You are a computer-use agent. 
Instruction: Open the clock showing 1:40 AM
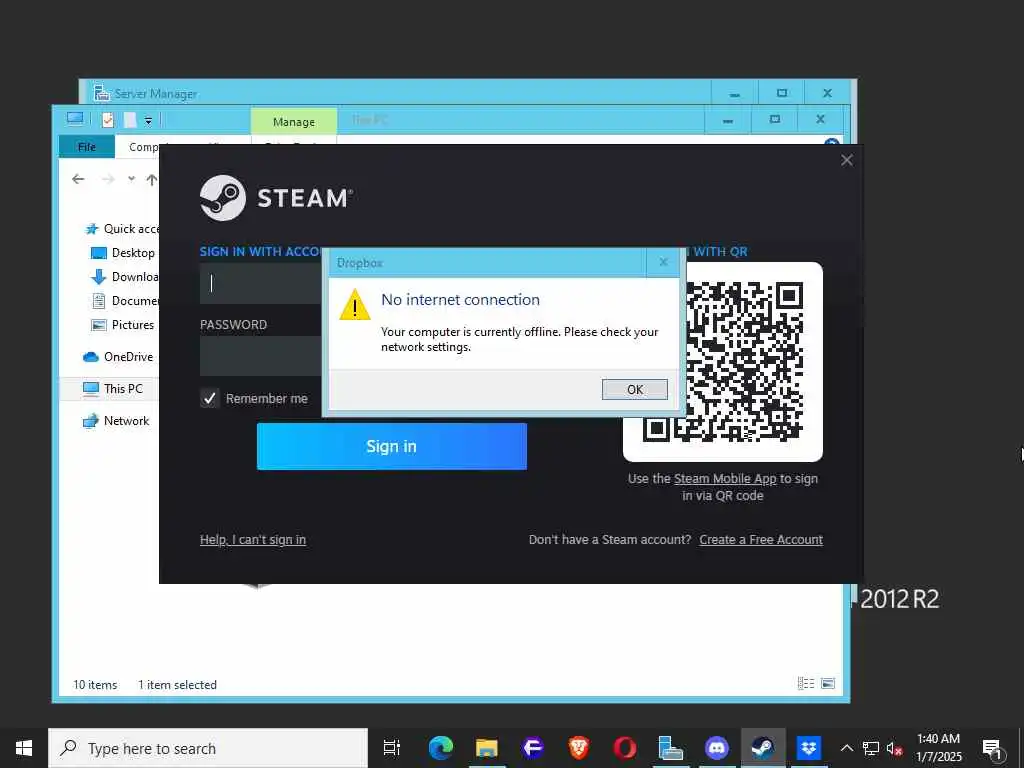pyautogui.click(x=938, y=748)
